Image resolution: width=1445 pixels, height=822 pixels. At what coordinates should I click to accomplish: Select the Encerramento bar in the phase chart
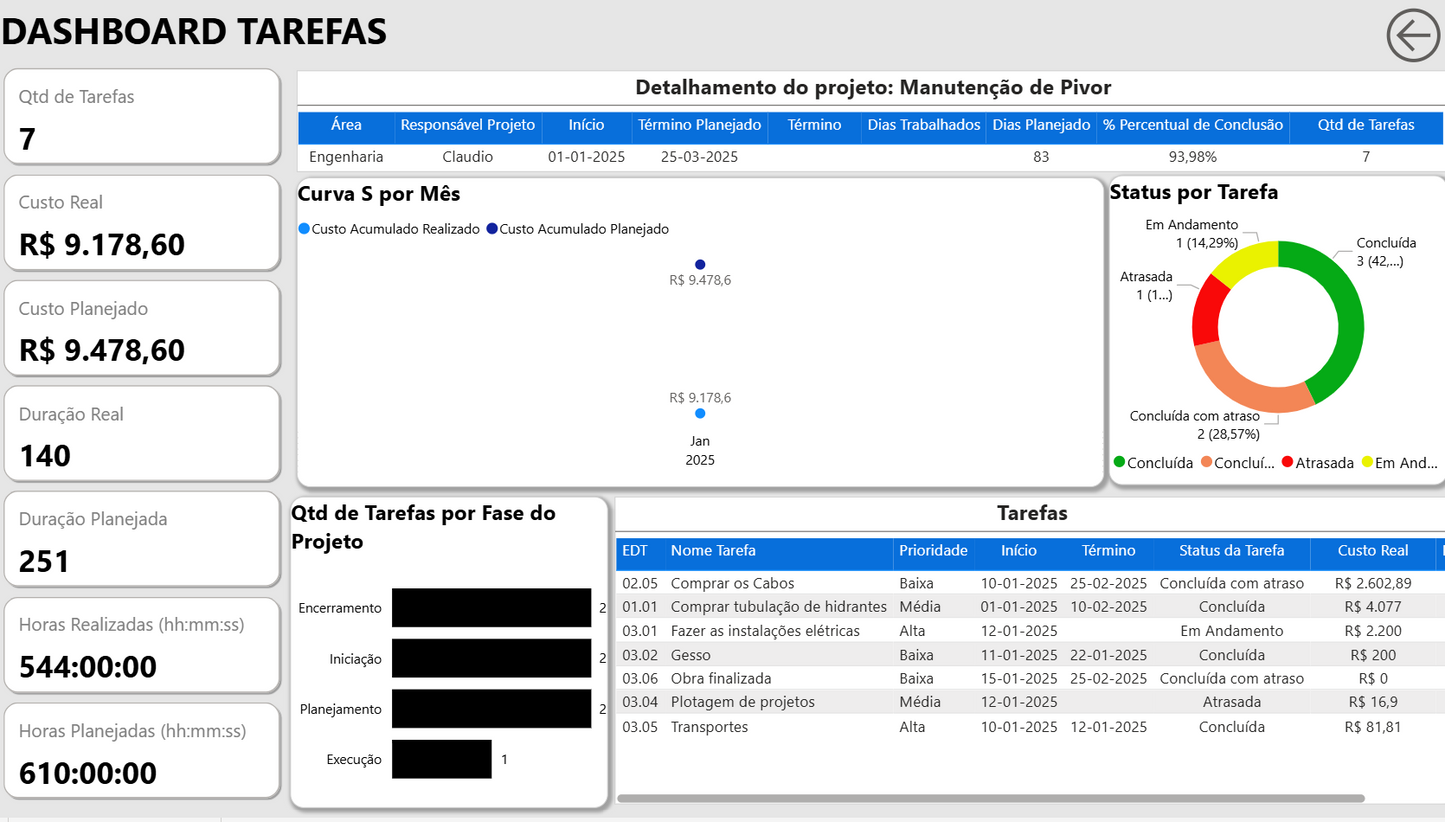tap(490, 608)
